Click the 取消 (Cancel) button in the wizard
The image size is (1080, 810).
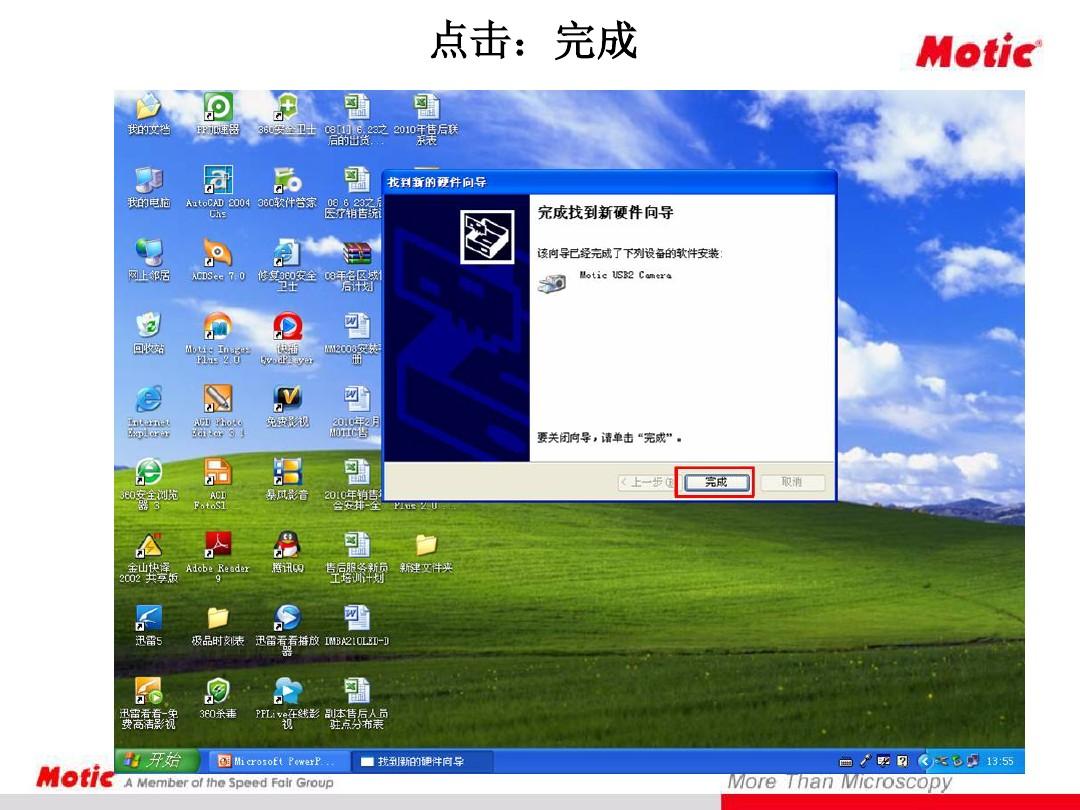point(792,482)
